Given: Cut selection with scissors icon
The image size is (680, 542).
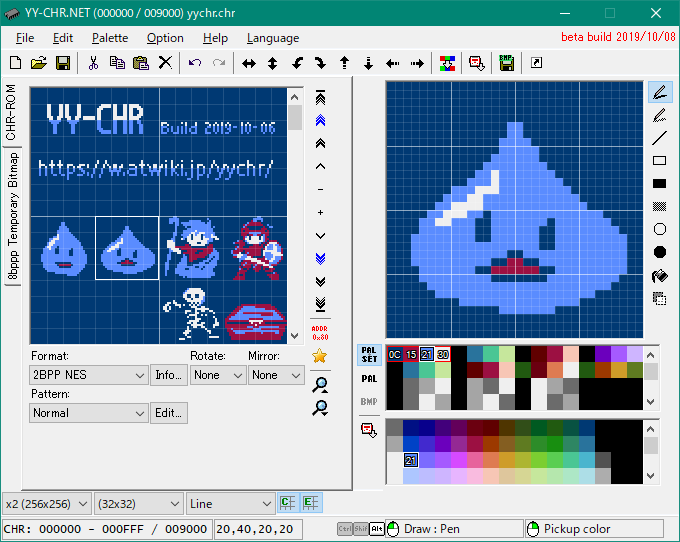Looking at the screenshot, I should [93, 63].
